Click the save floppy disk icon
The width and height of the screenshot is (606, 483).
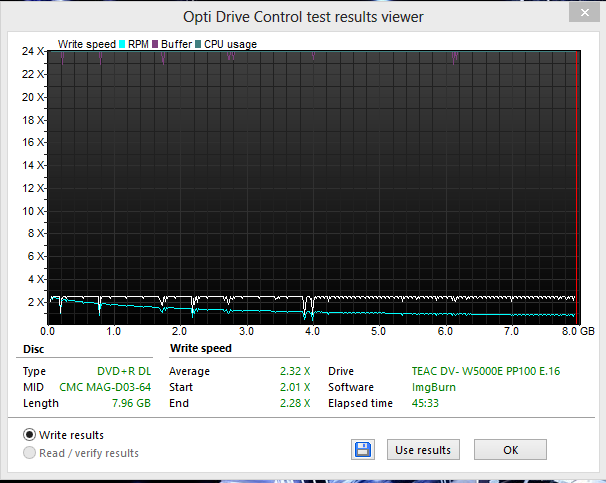click(x=363, y=449)
